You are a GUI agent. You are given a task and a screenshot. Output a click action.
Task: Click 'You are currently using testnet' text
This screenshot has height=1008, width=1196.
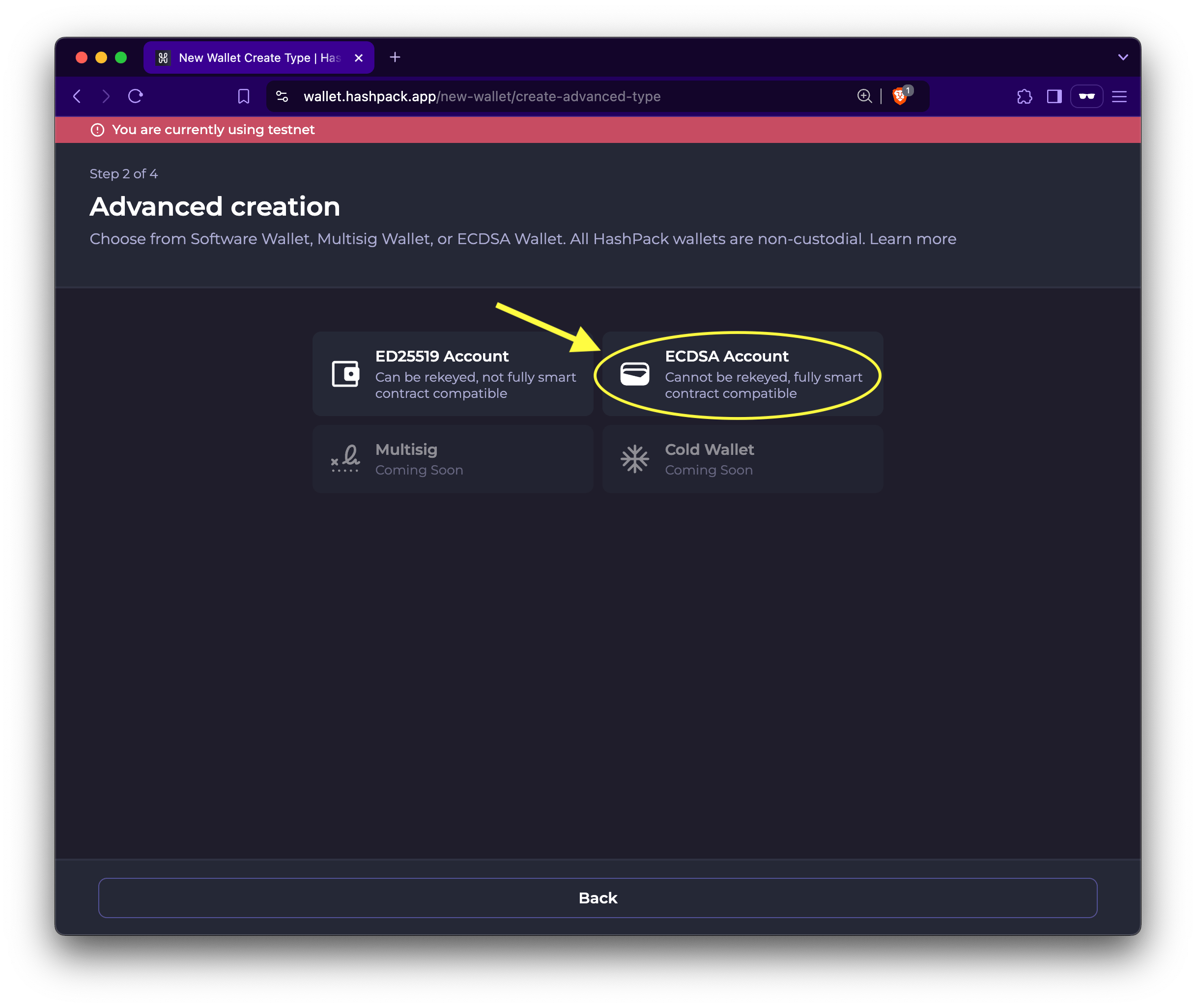pos(213,130)
